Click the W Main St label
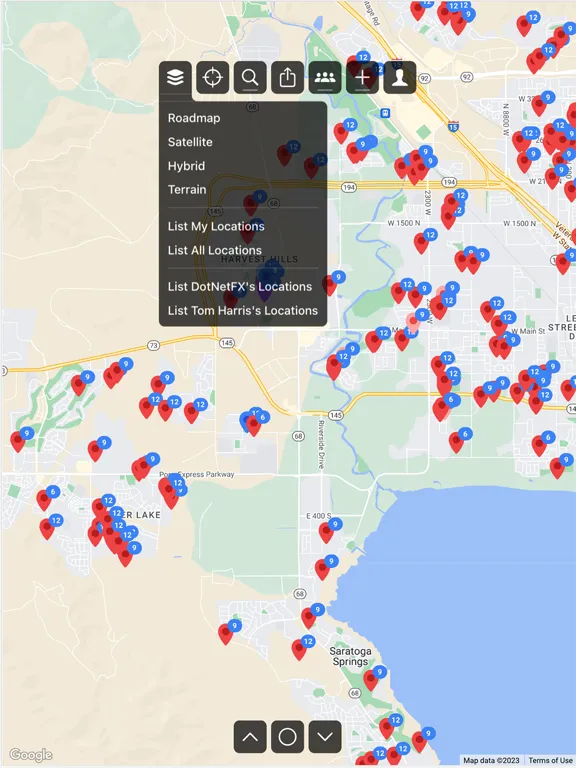Image resolution: width=576 pixels, height=768 pixels. (528, 331)
